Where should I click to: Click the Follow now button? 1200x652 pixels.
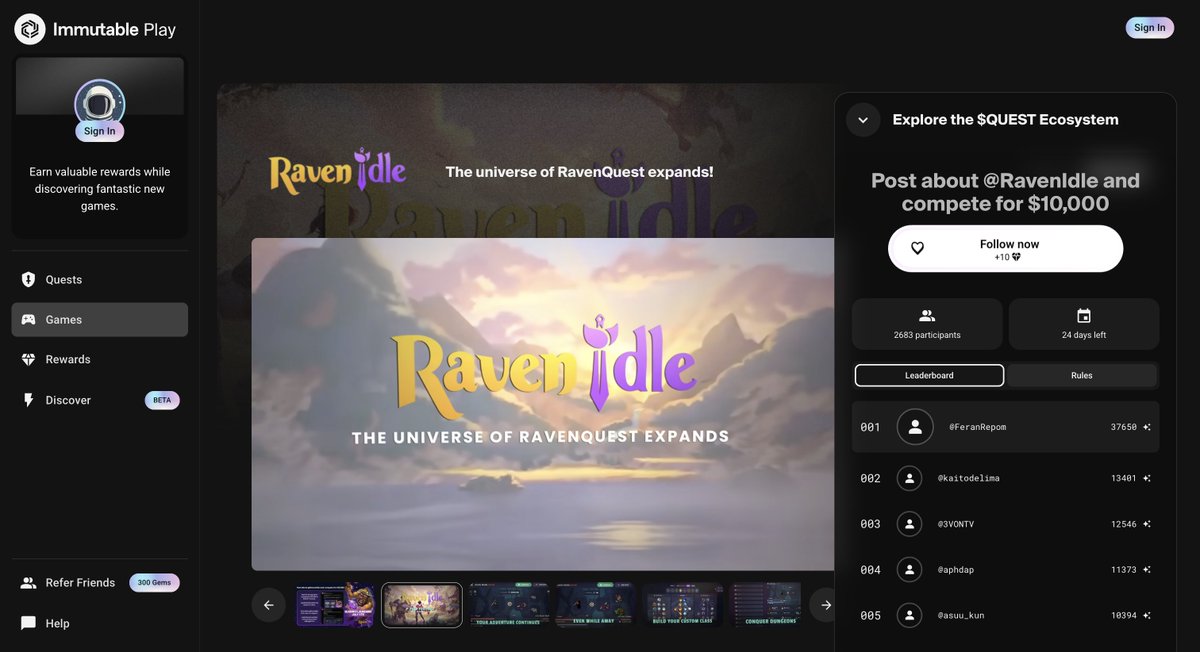point(1005,249)
